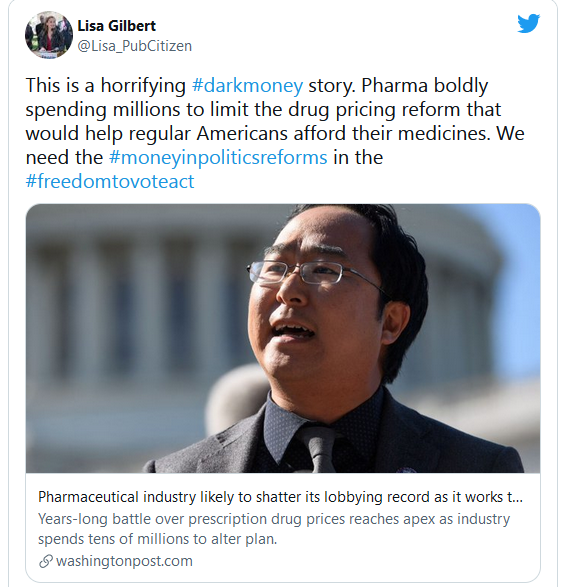Follow the #moneyinpoliticsreforms hashtag
Screen dimensions: 579x587
coord(218,157)
